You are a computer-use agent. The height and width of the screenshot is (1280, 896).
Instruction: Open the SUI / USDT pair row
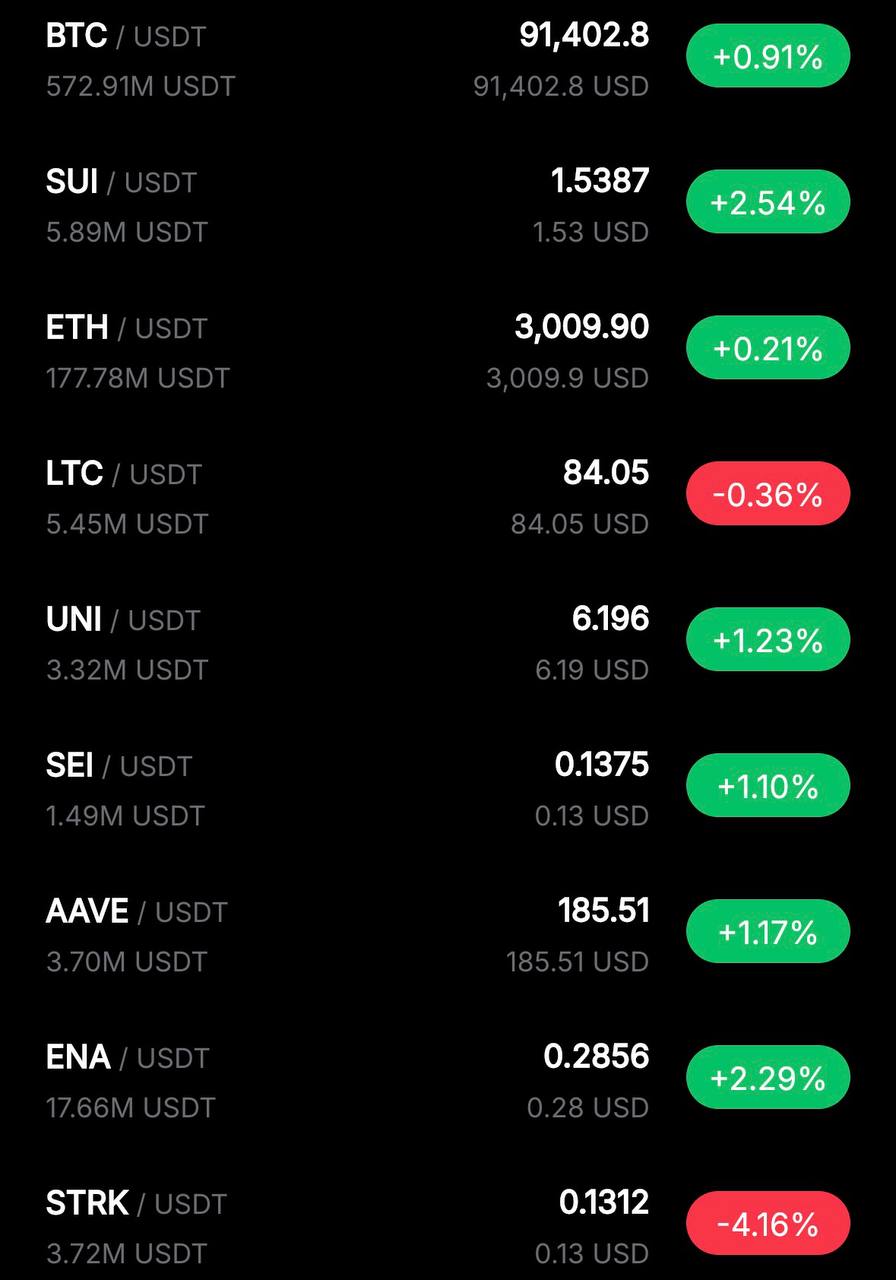(121, 183)
